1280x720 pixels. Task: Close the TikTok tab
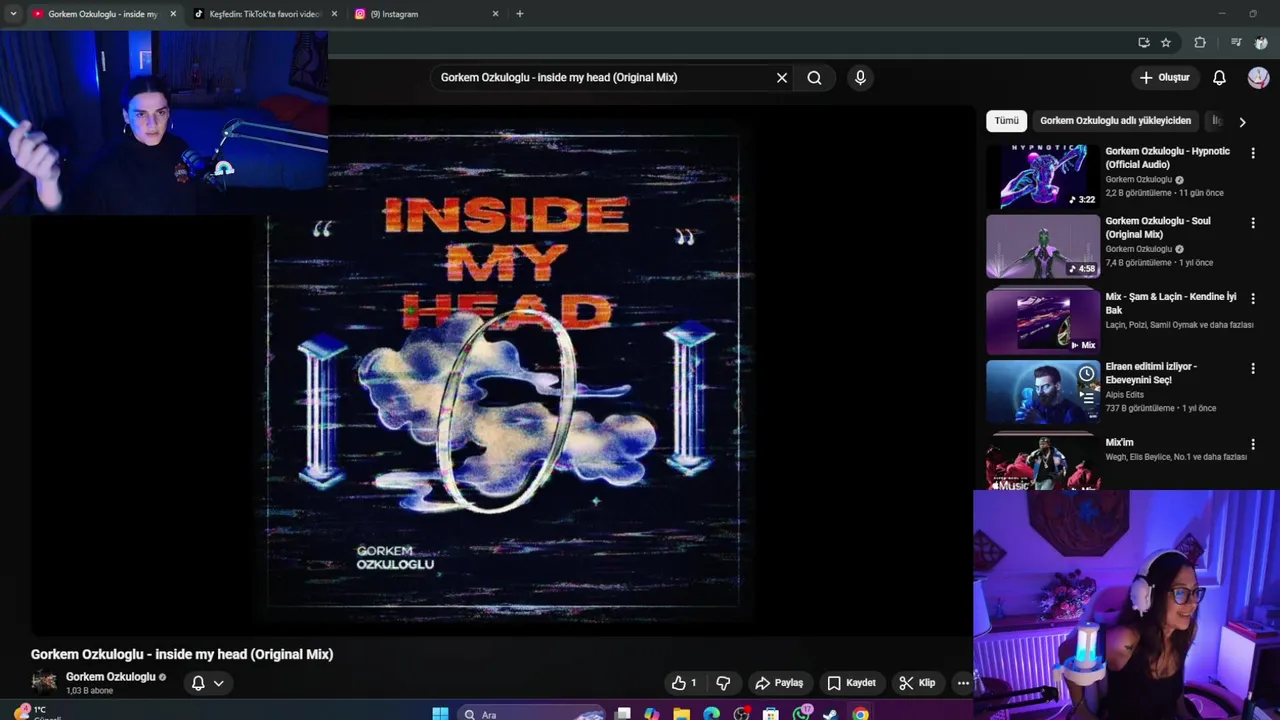(334, 14)
